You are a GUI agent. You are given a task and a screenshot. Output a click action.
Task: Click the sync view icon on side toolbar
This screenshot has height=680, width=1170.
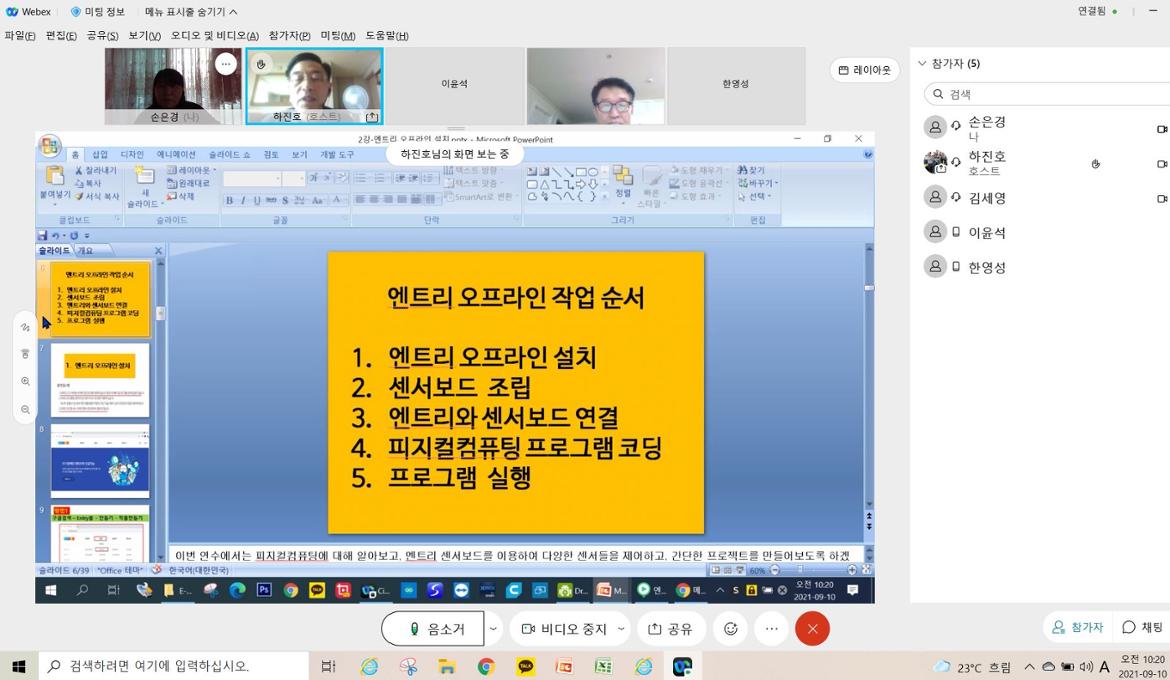pyautogui.click(x=25, y=354)
